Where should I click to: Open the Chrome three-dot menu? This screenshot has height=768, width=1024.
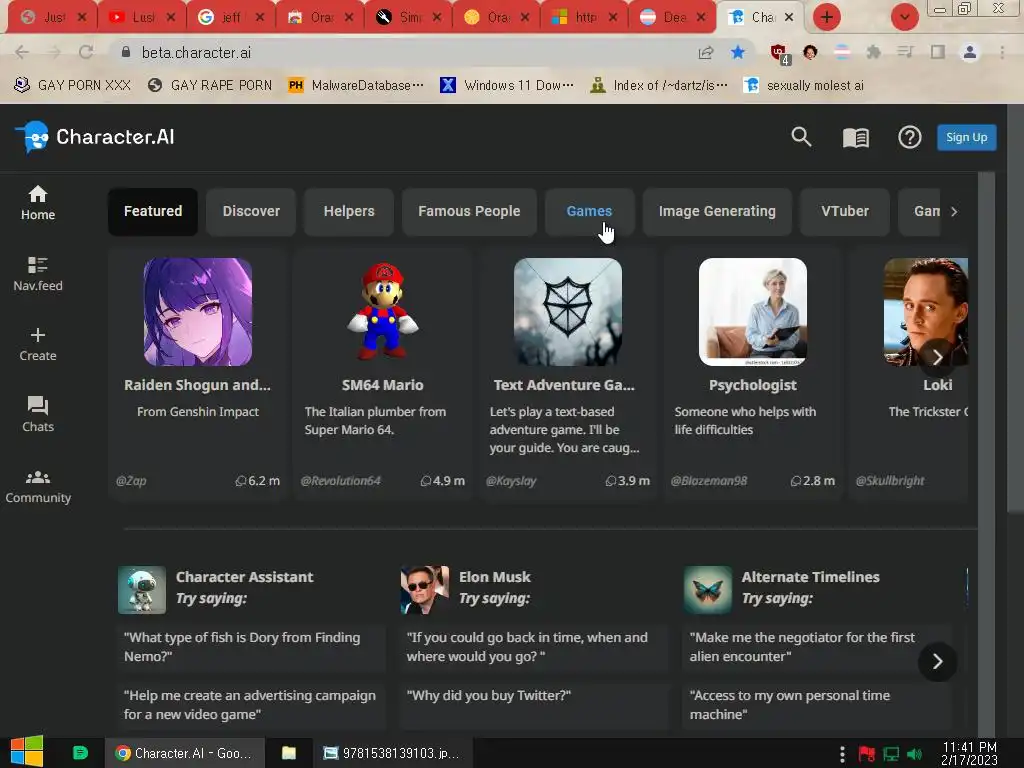click(1002, 52)
